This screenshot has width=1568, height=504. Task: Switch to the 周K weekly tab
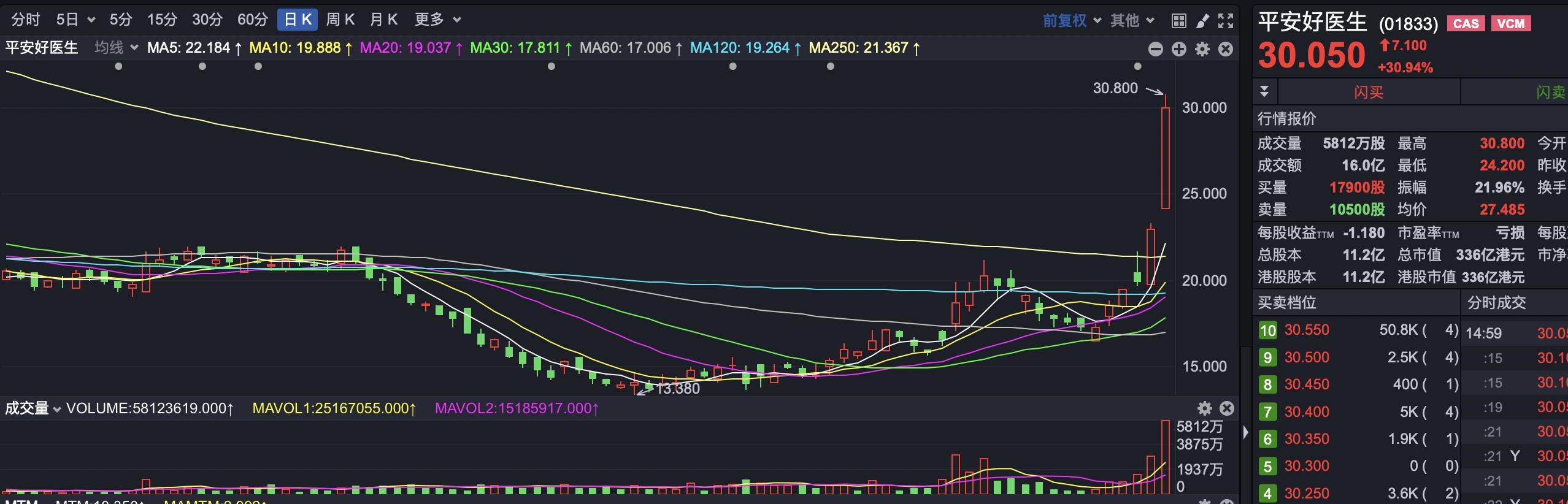pos(340,20)
